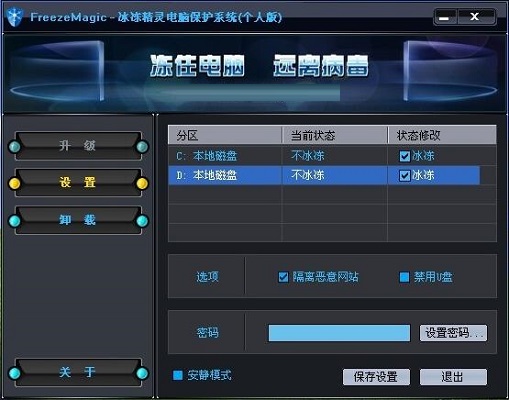Image resolution: width=509 pixels, height=400 pixels.
Task: Click the teal orb left of 升级
Action: pyautogui.click(x=14, y=147)
